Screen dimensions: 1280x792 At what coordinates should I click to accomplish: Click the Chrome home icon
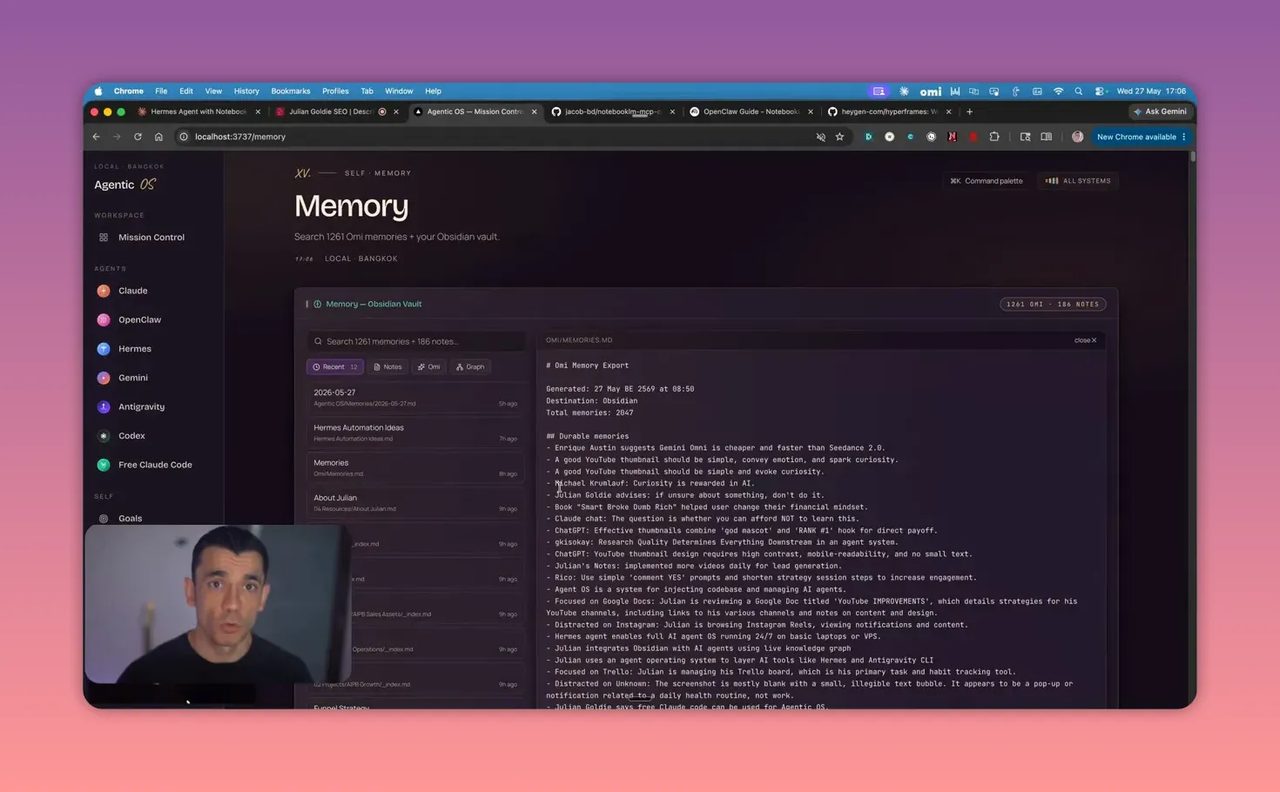click(159, 137)
